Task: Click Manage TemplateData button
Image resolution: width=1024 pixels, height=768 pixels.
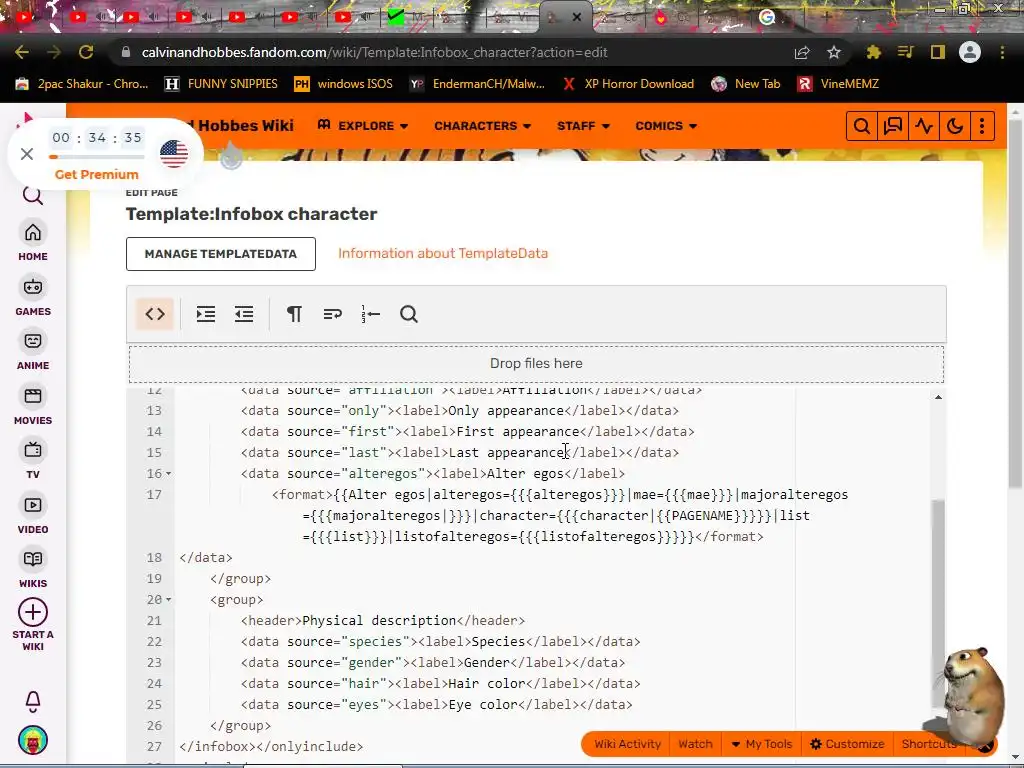Action: coord(221,254)
